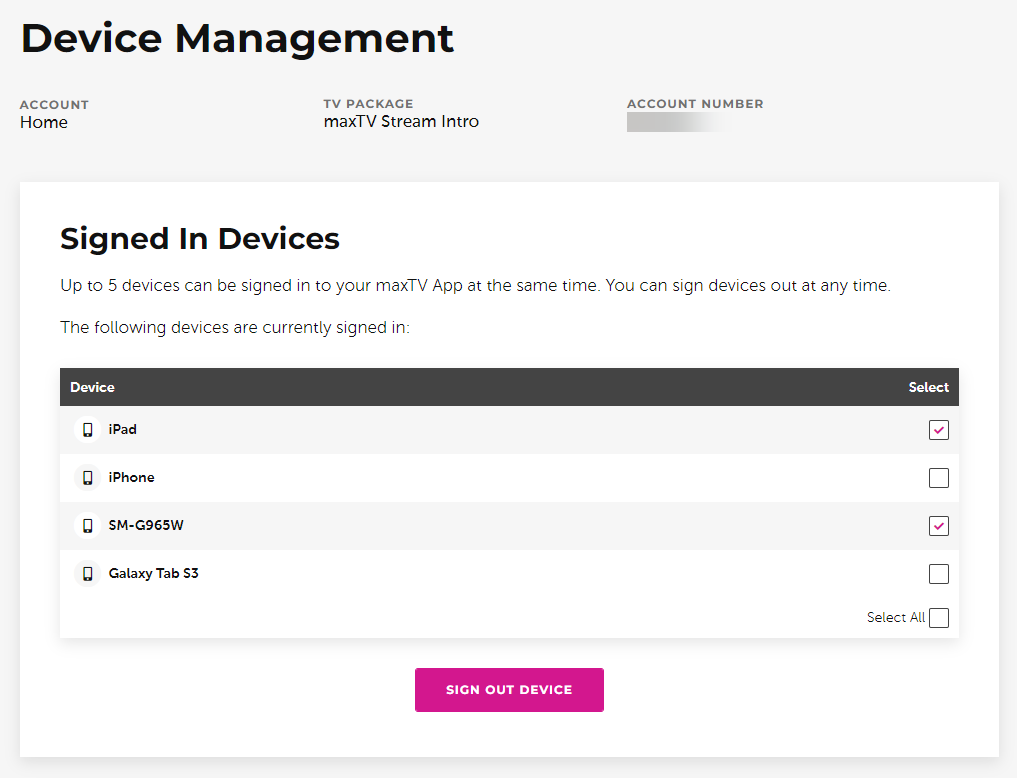1017x778 pixels.
Task: Uncheck the SM-G965W checkbox
Action: click(938, 525)
